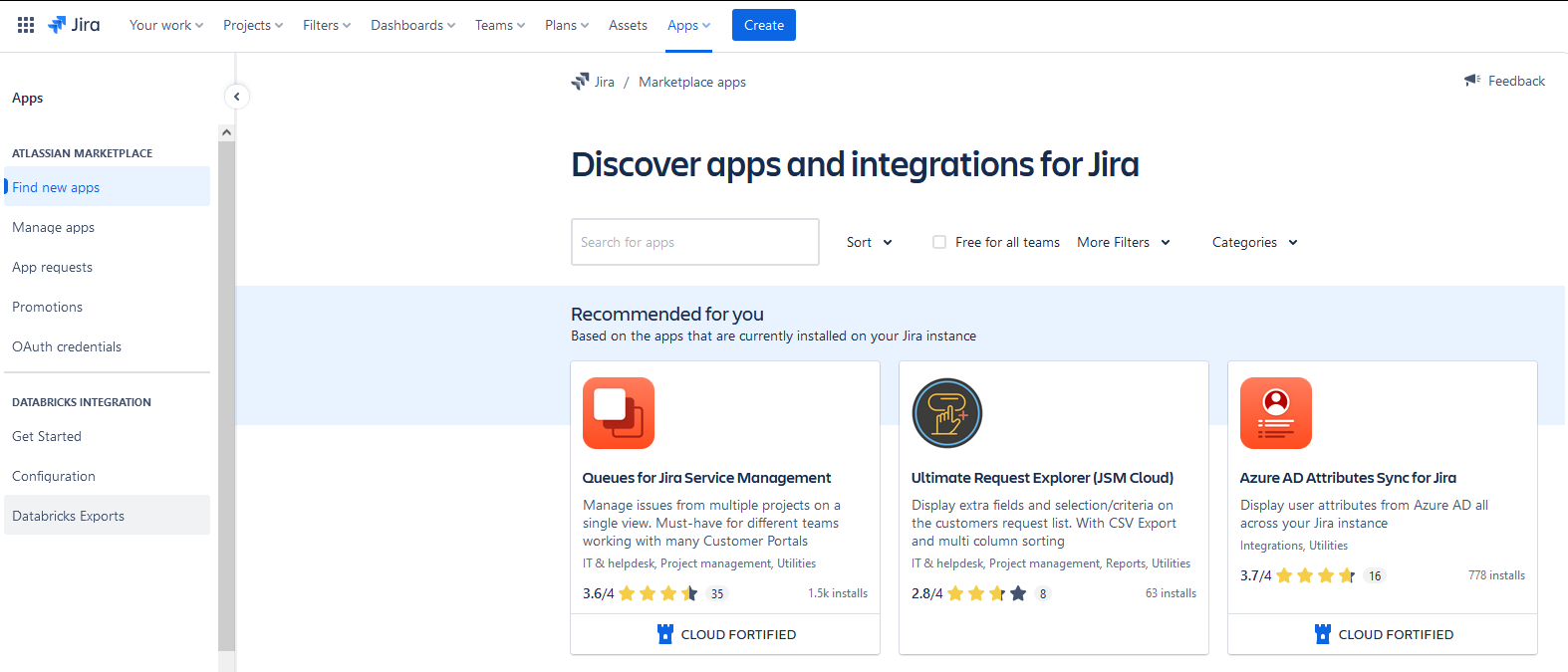Open the More Filters dropdown

click(x=1123, y=242)
